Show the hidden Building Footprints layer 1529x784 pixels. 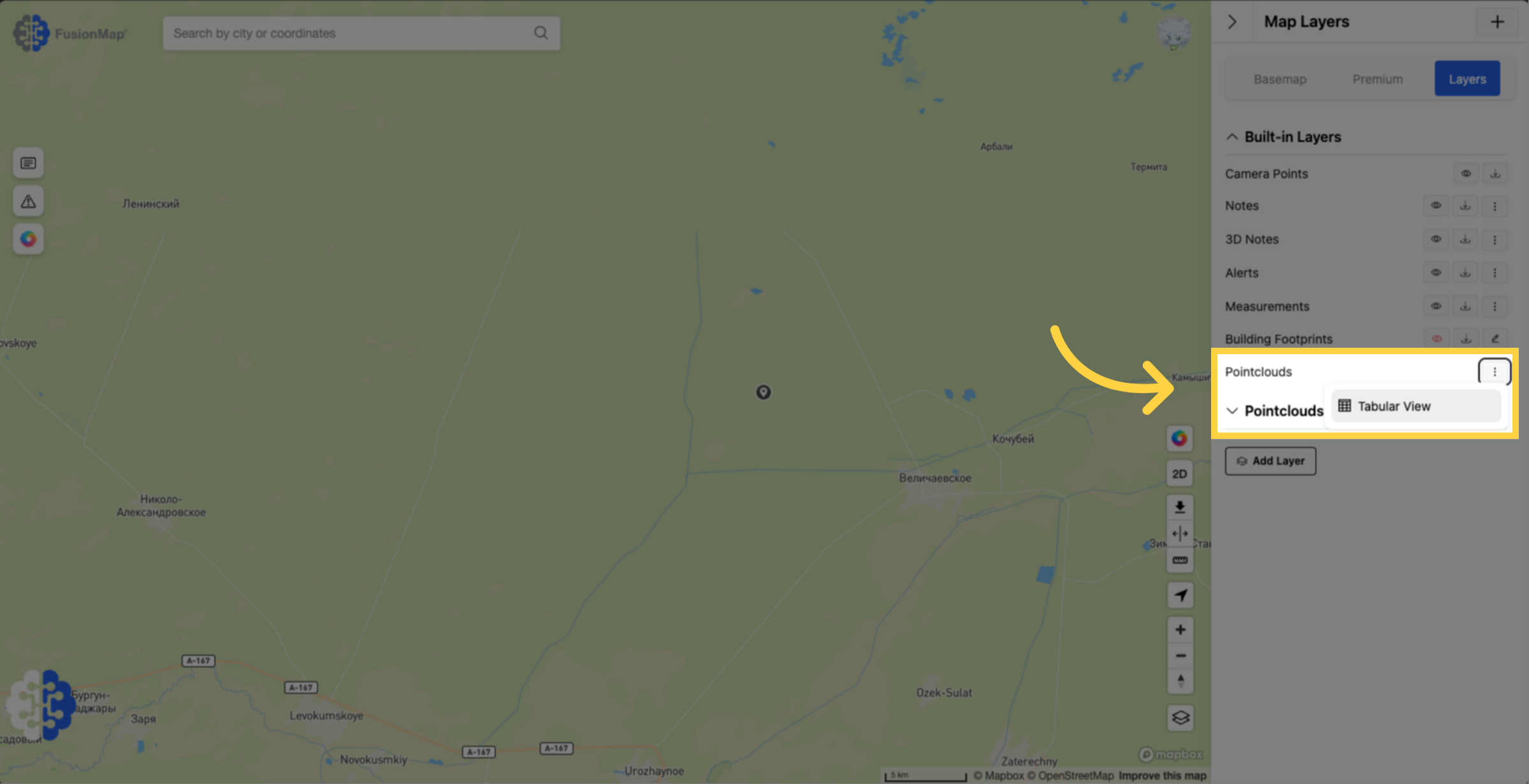click(x=1437, y=339)
